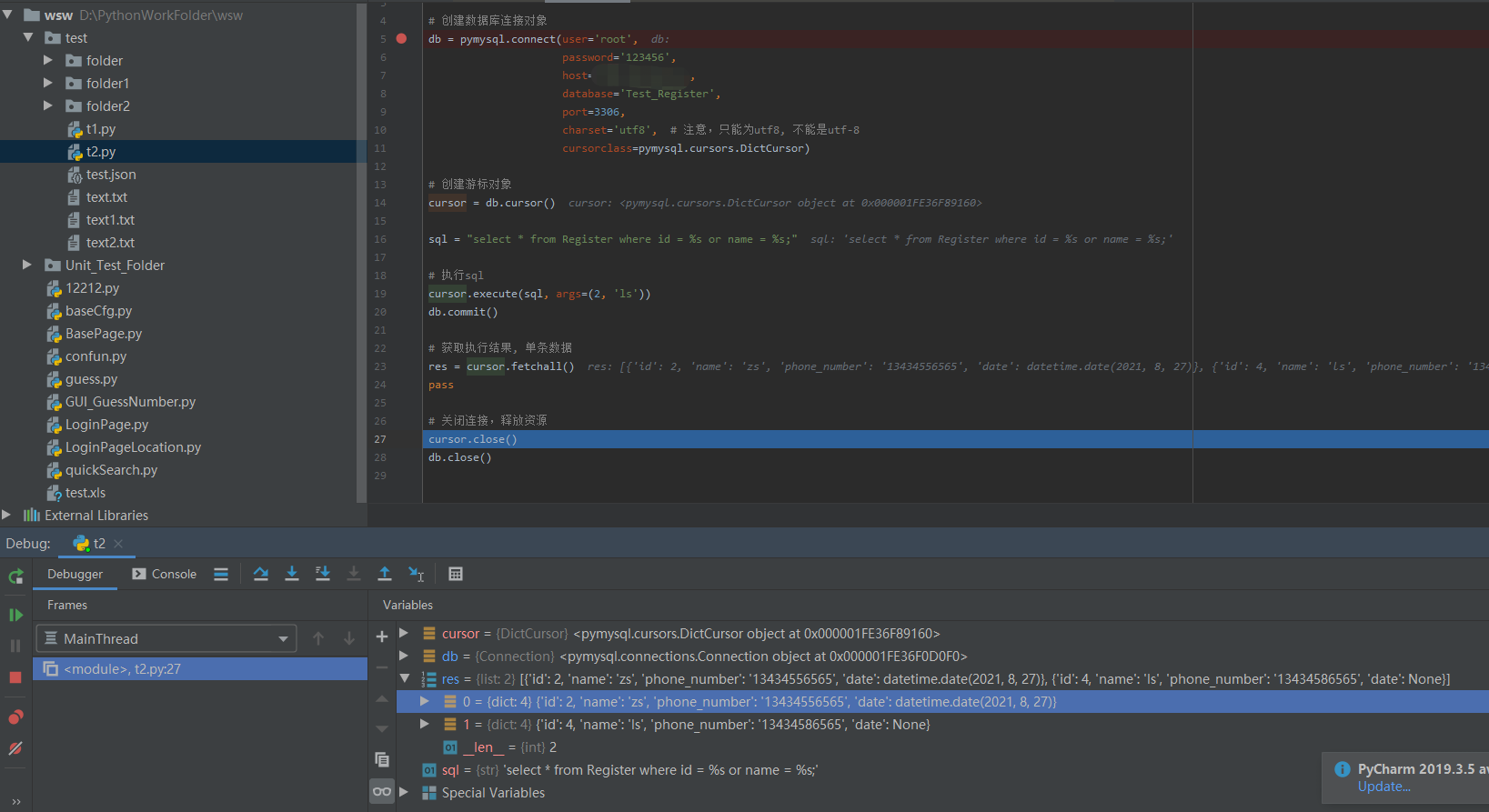Image resolution: width=1489 pixels, height=812 pixels.
Task: Collapse the test folder
Action: [28, 38]
